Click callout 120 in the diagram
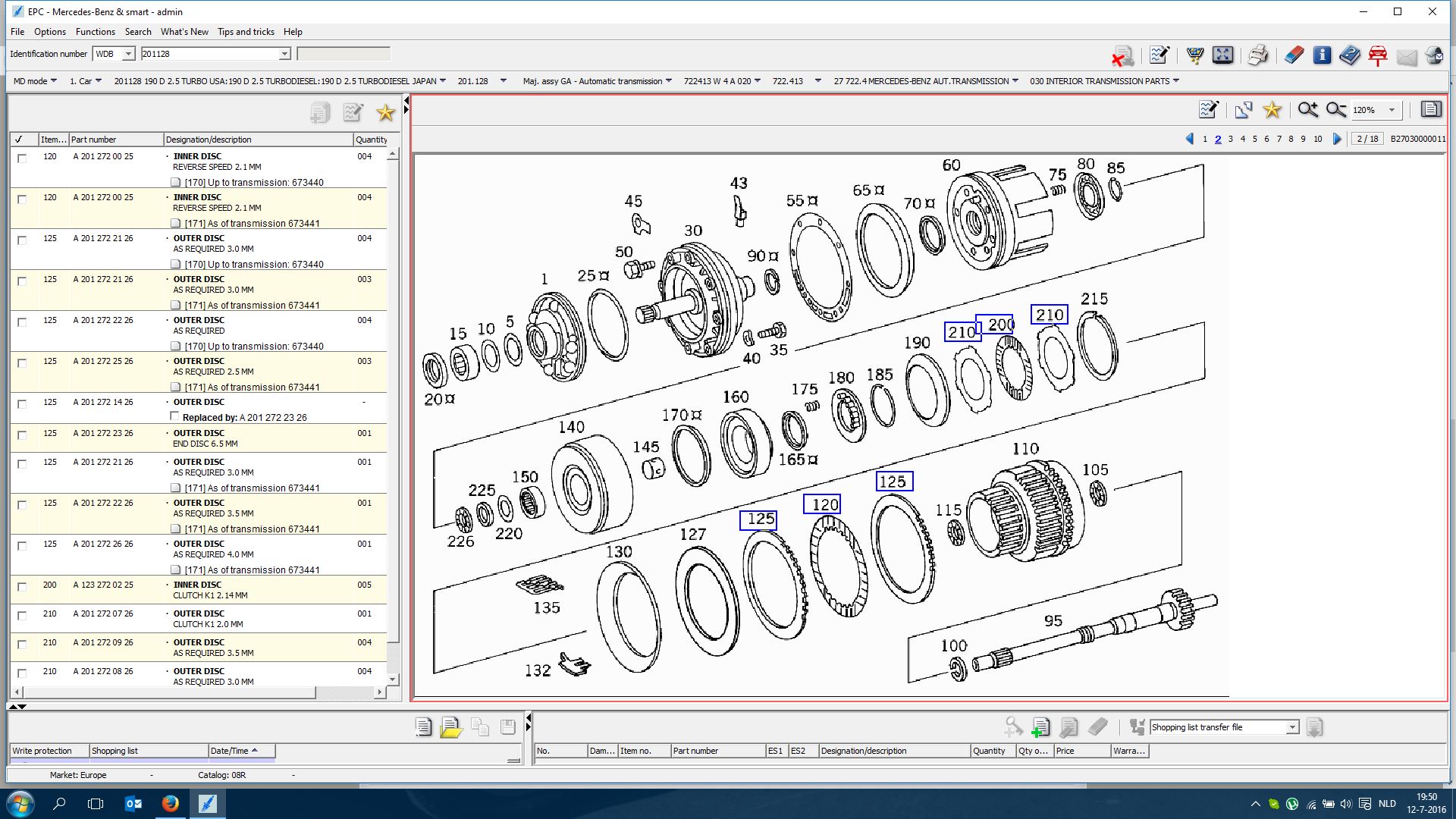This screenshot has height=819, width=1456. point(823,504)
